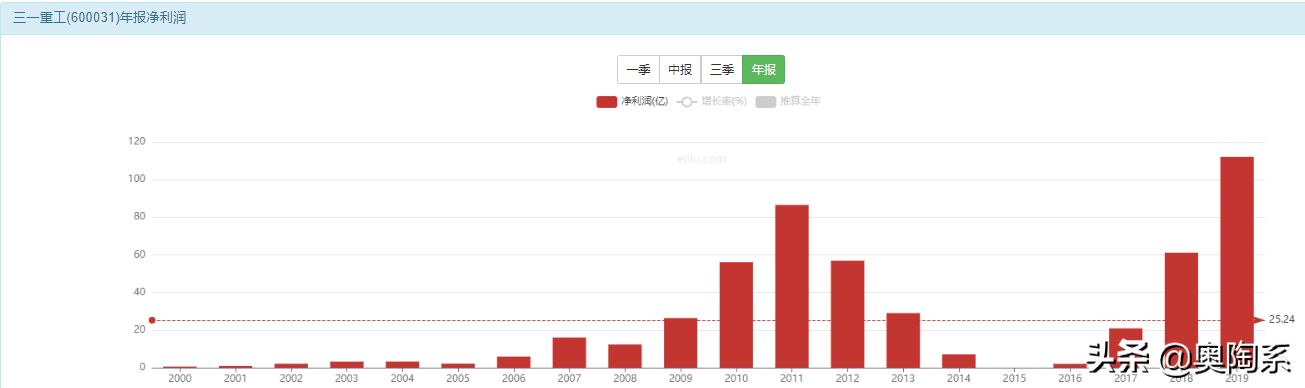
Task: Toggle the gray 推算全年 legend swatch
Action: 766,102
